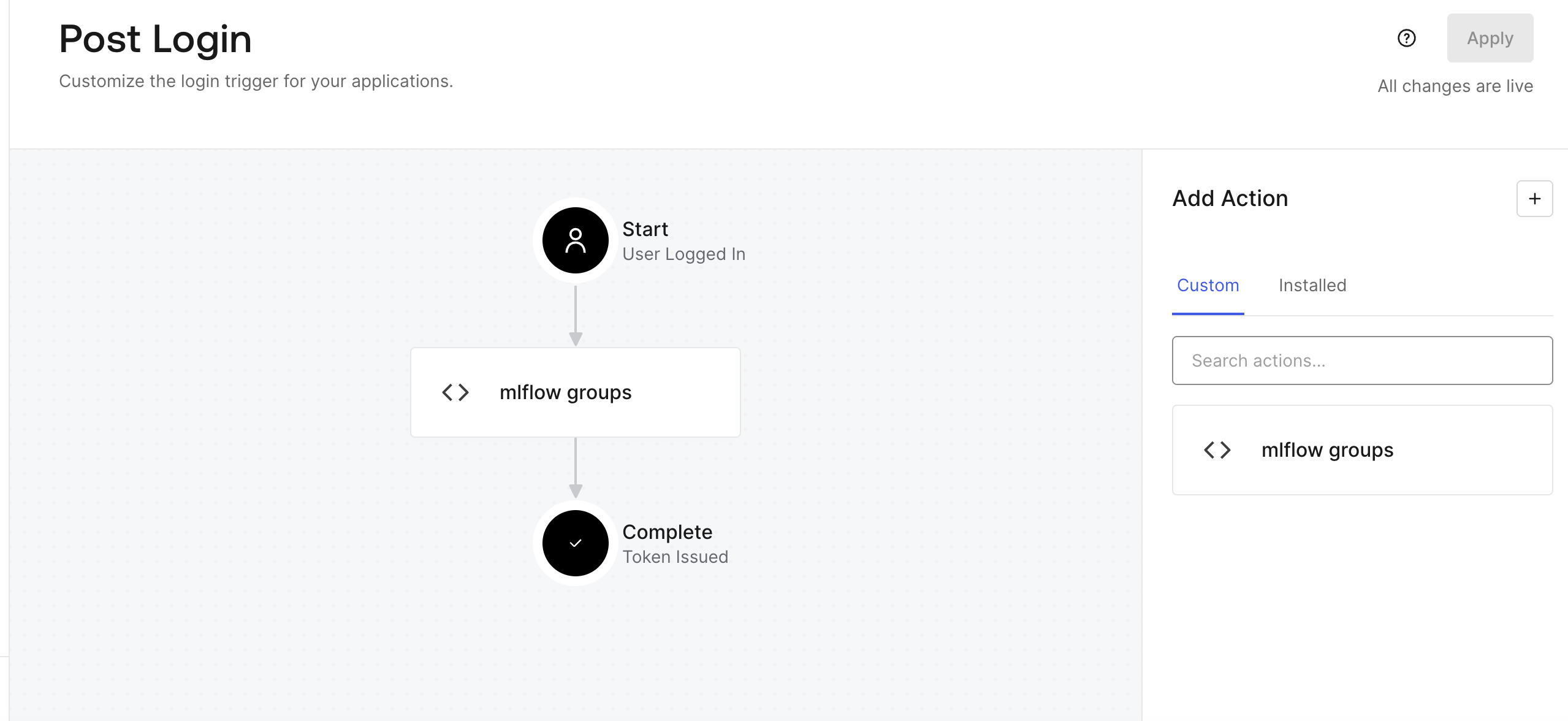Viewport: 1568px width, 721px height.
Task: Click code brackets icon in flow action
Action: pyautogui.click(x=455, y=392)
